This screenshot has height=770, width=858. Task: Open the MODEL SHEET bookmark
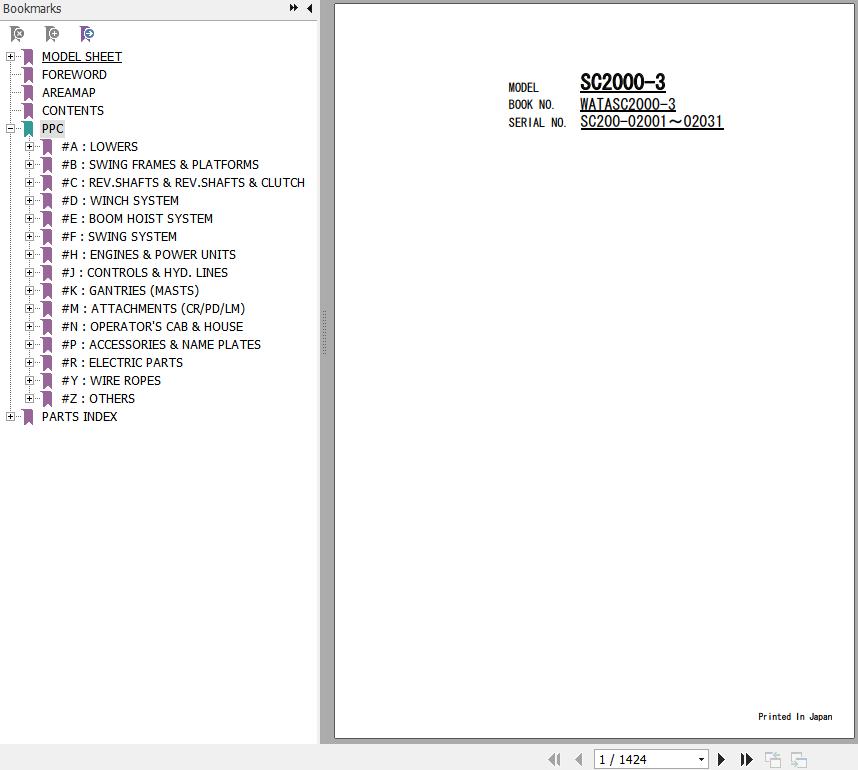tap(82, 57)
